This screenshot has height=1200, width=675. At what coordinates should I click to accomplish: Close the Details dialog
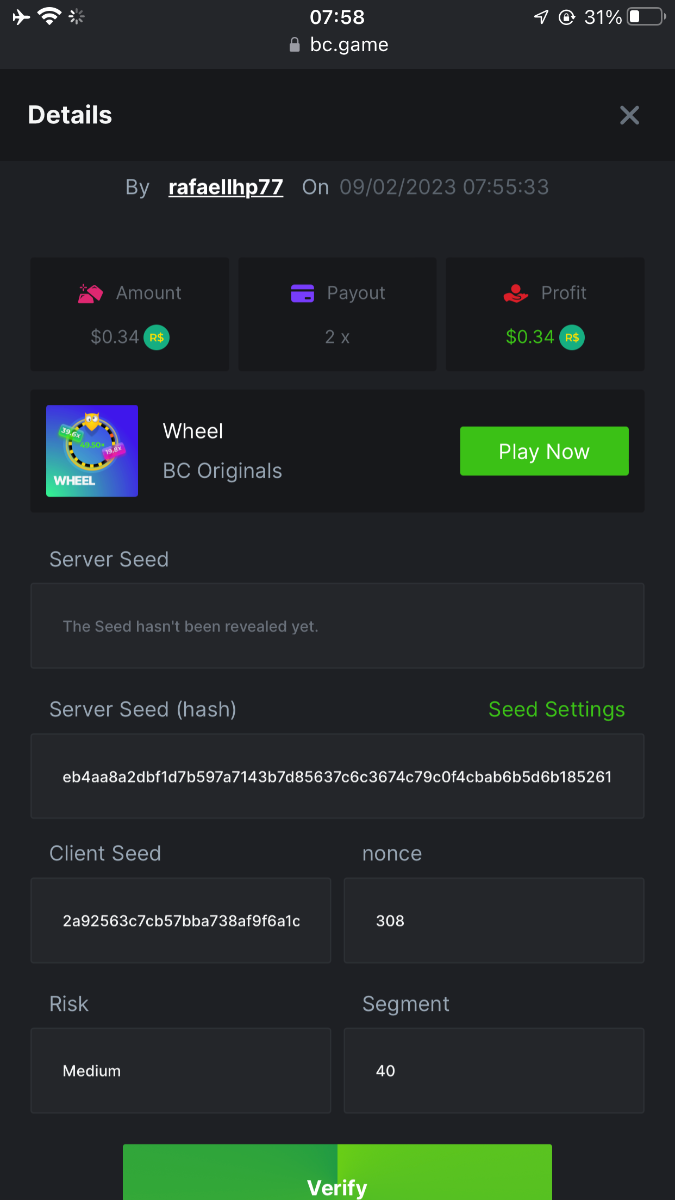[629, 115]
